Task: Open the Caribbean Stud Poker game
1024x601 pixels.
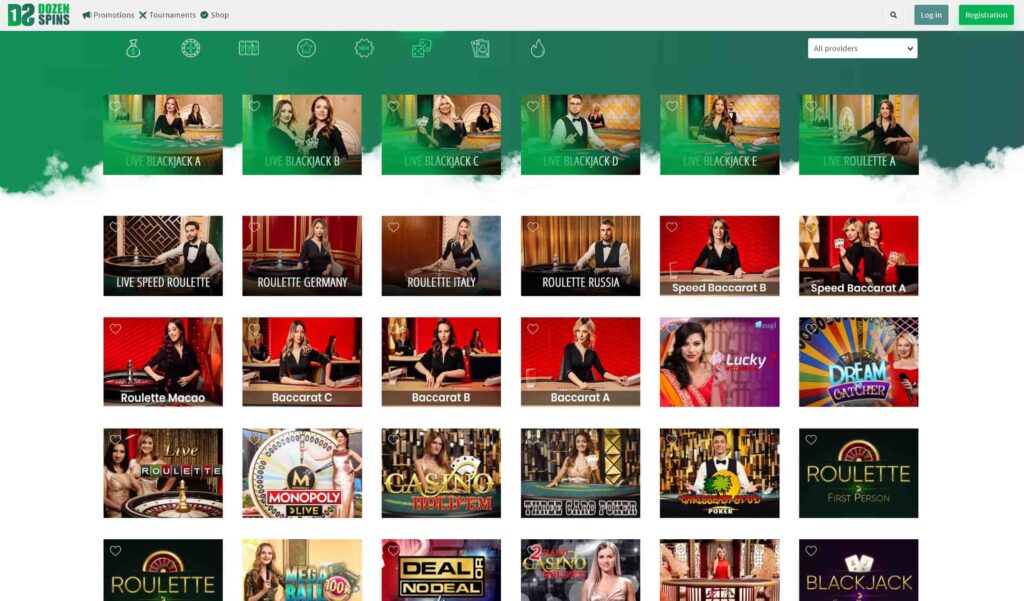Action: (x=720, y=473)
